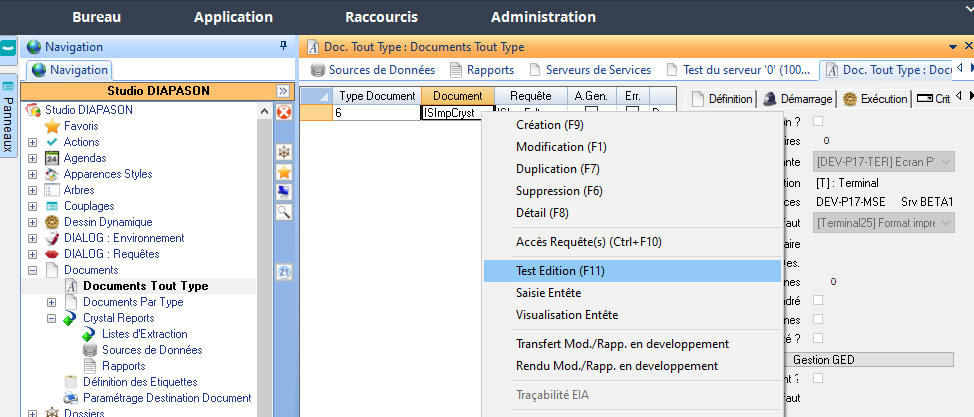Click the pin icon on Navigation panel
The width and height of the screenshot is (974, 417).
point(283,46)
